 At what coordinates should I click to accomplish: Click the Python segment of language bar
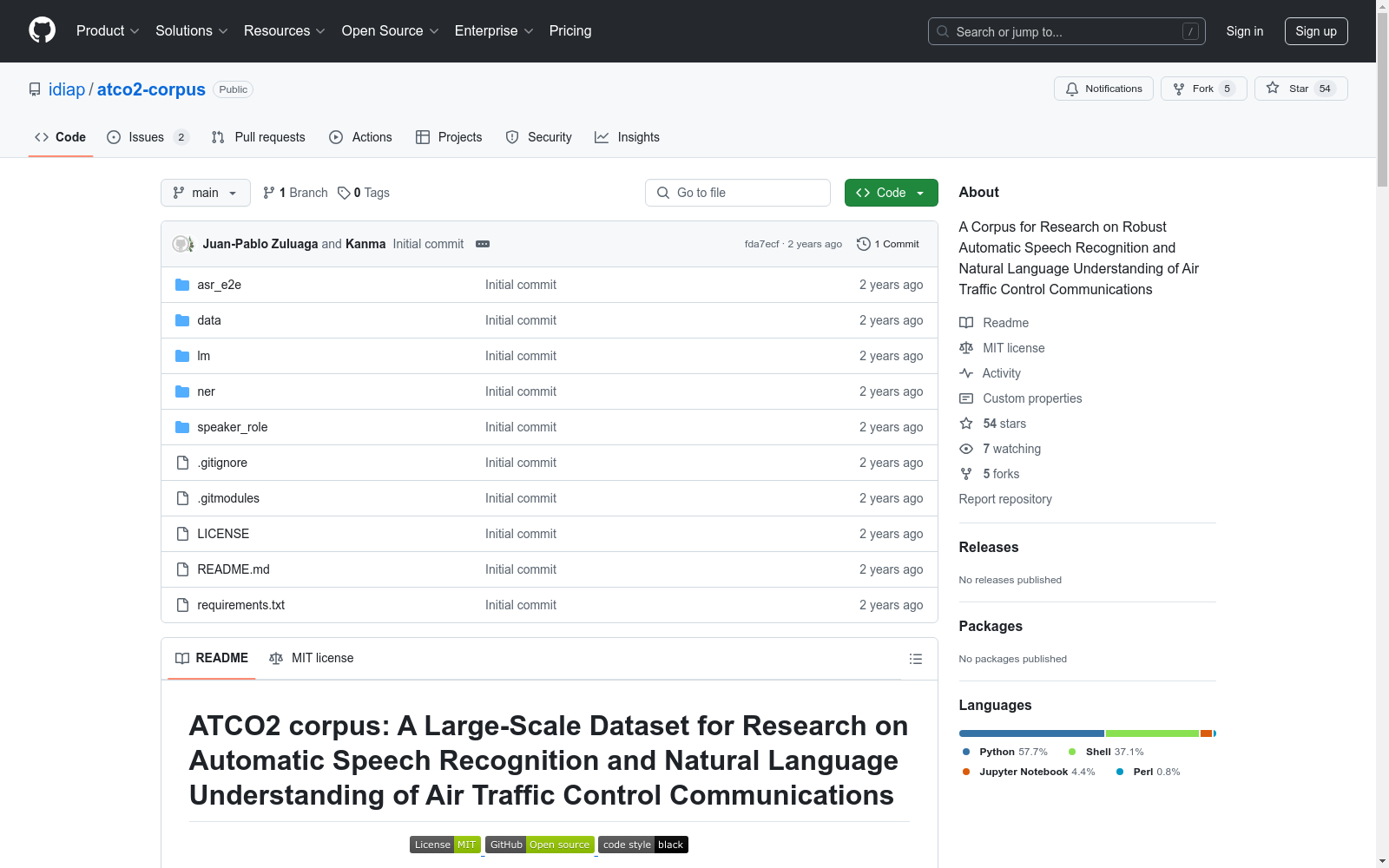pyautogui.click(x=1031, y=733)
